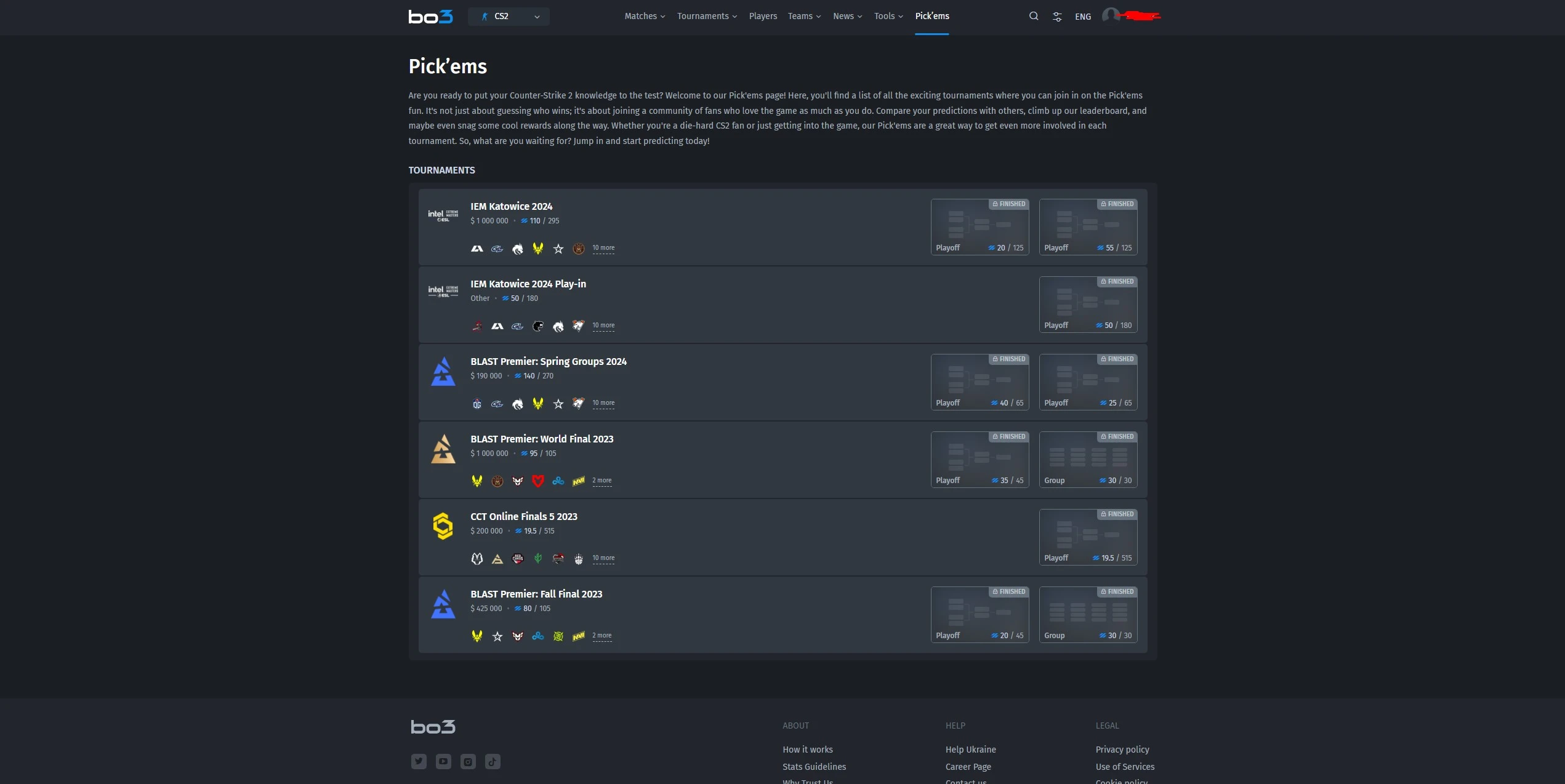This screenshot has width=1565, height=784.
Task: Click the MOUZ heart icon in World Final 2023
Action: pos(538,481)
